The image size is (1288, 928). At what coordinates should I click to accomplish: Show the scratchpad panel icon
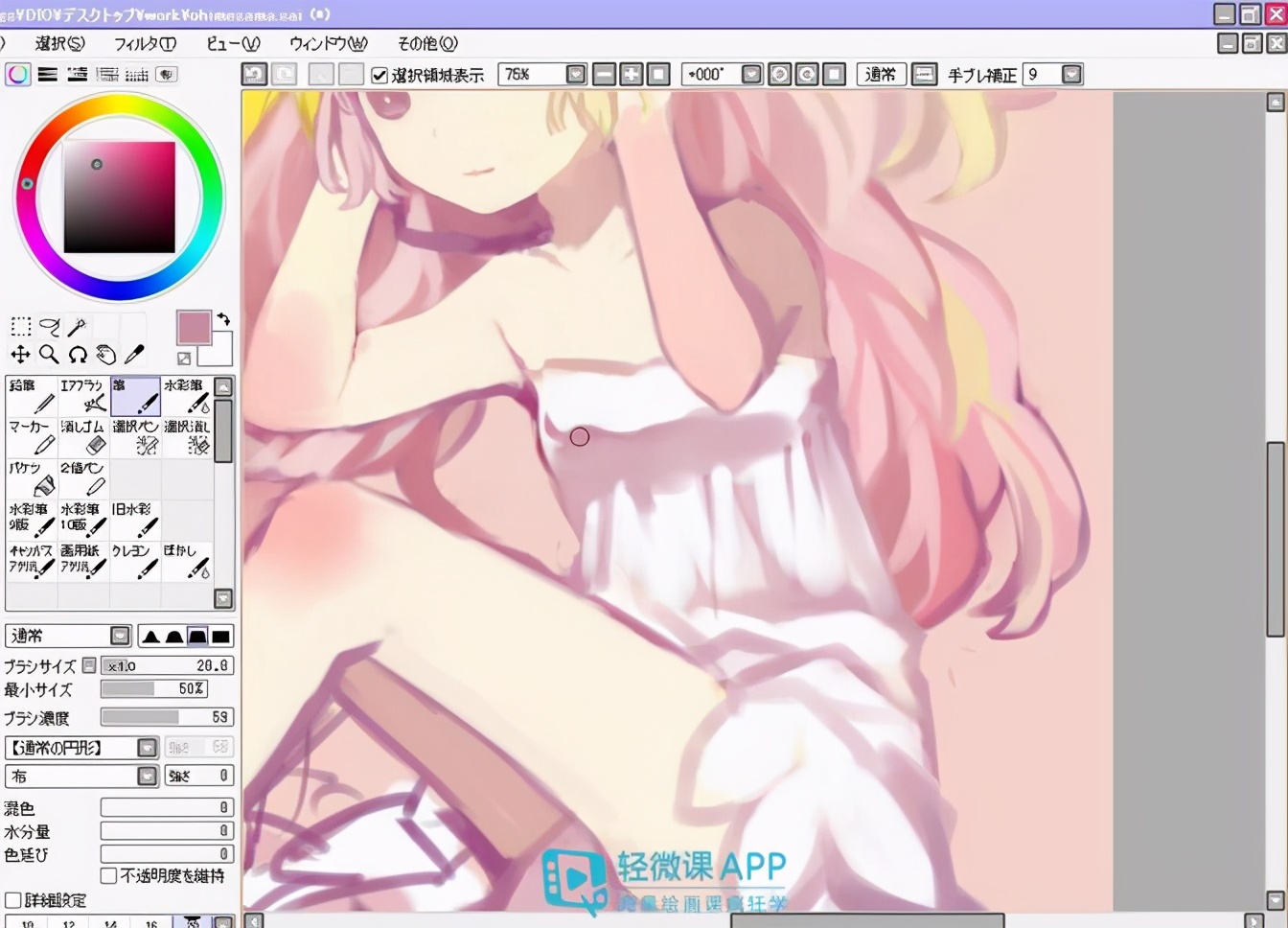[167, 74]
